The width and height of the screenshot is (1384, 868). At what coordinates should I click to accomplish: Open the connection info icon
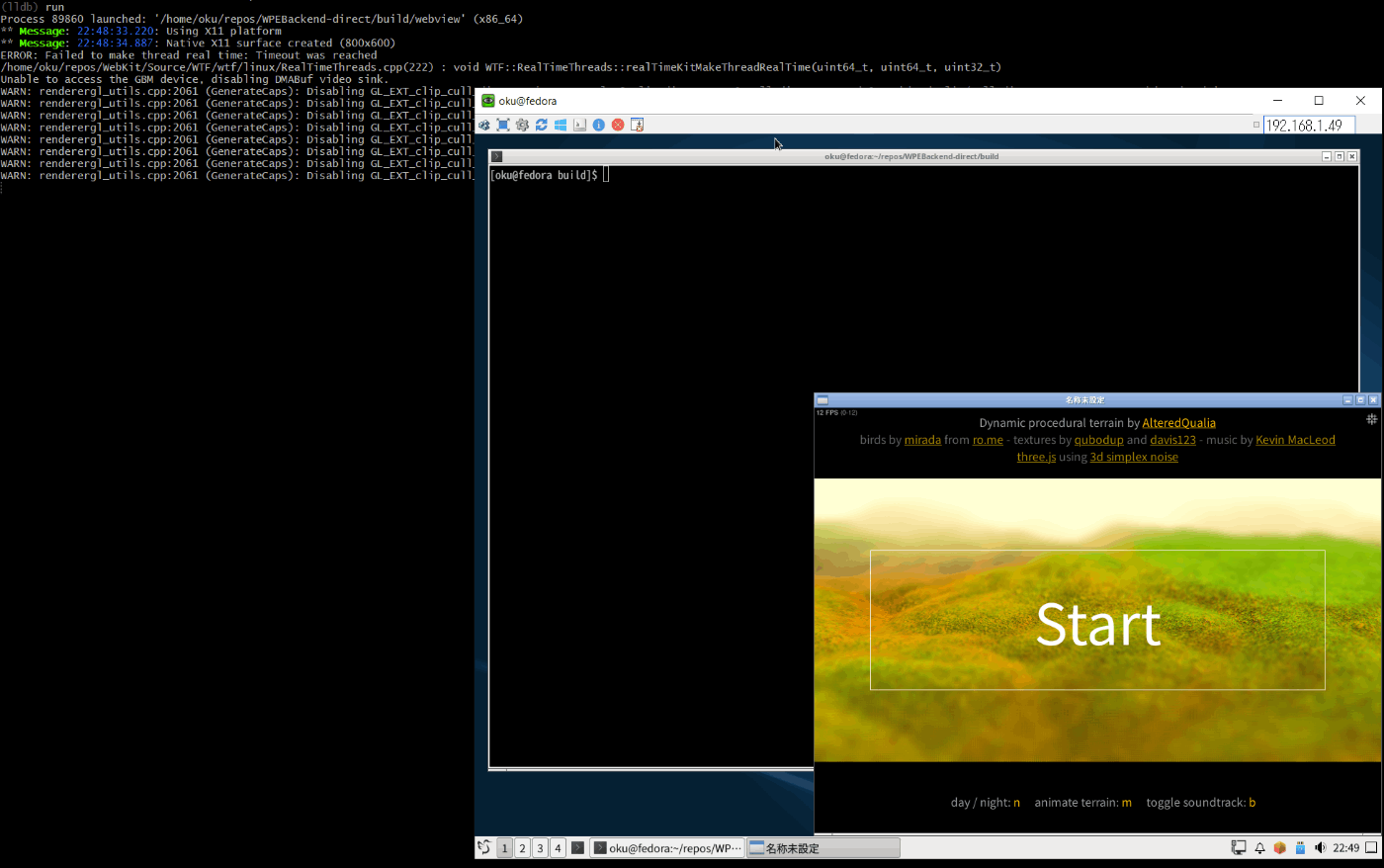coord(599,125)
